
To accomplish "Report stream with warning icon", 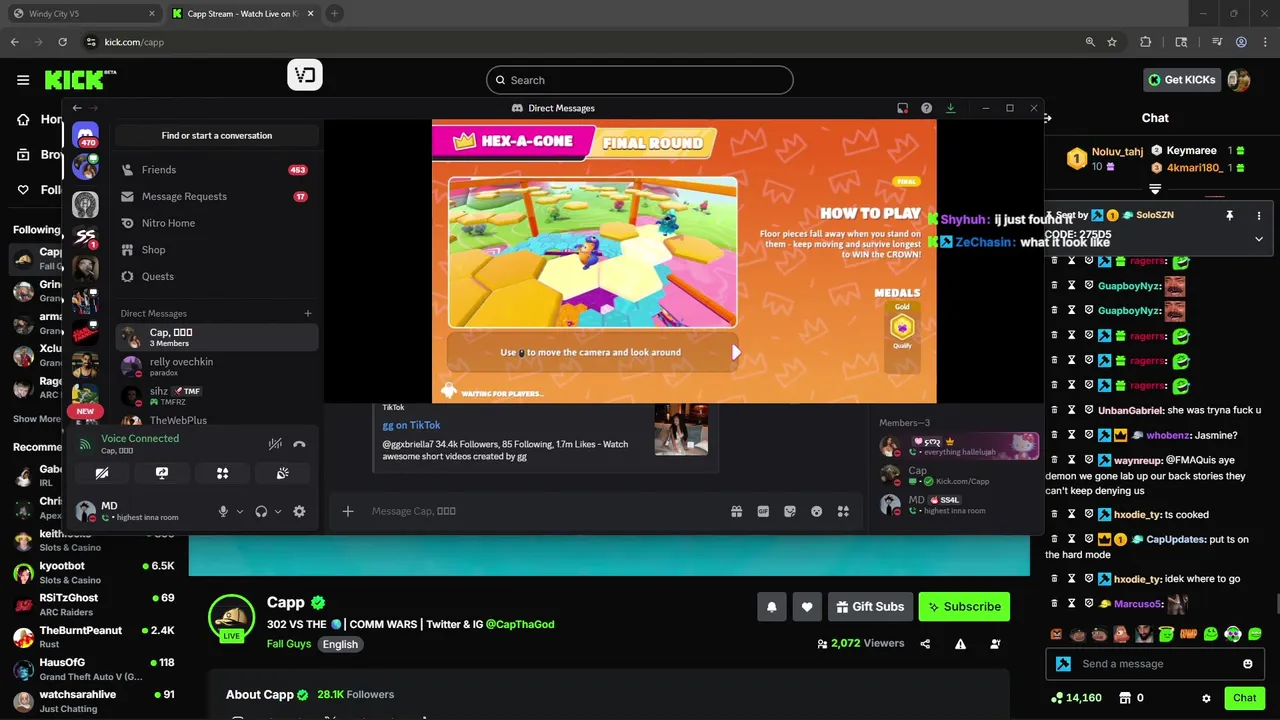I will [x=960, y=644].
